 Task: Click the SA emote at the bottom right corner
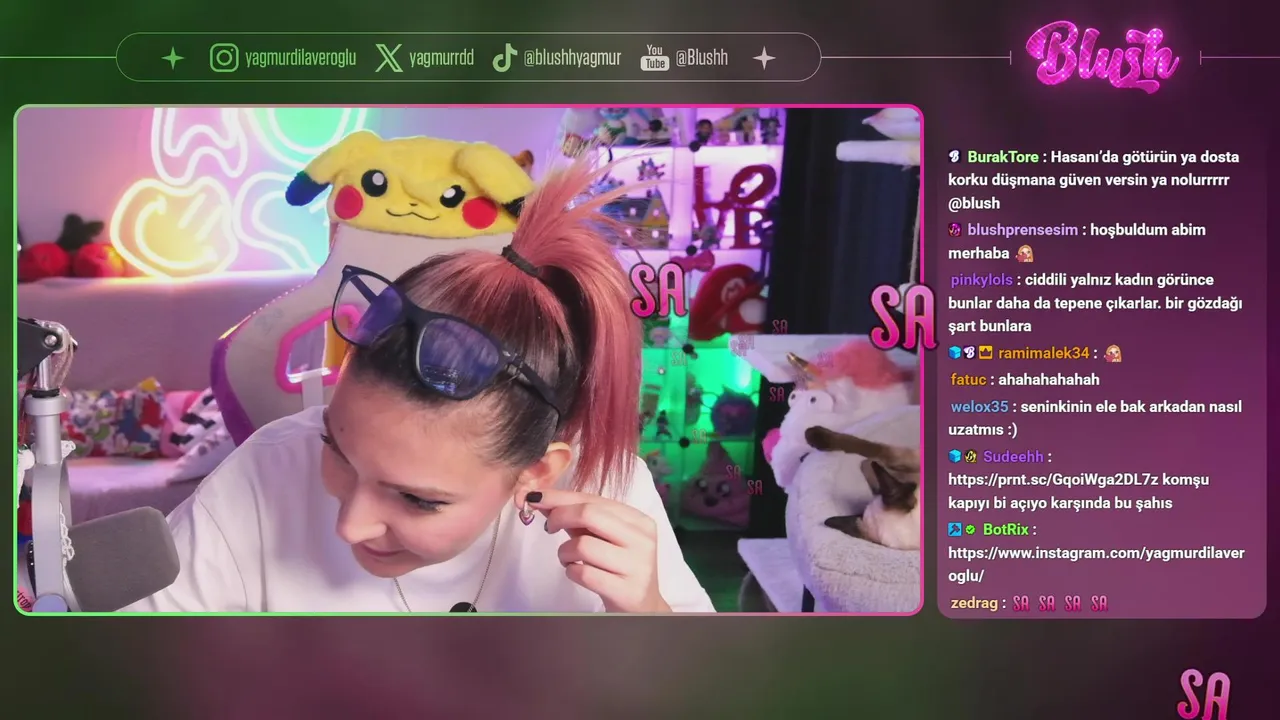point(1203,694)
